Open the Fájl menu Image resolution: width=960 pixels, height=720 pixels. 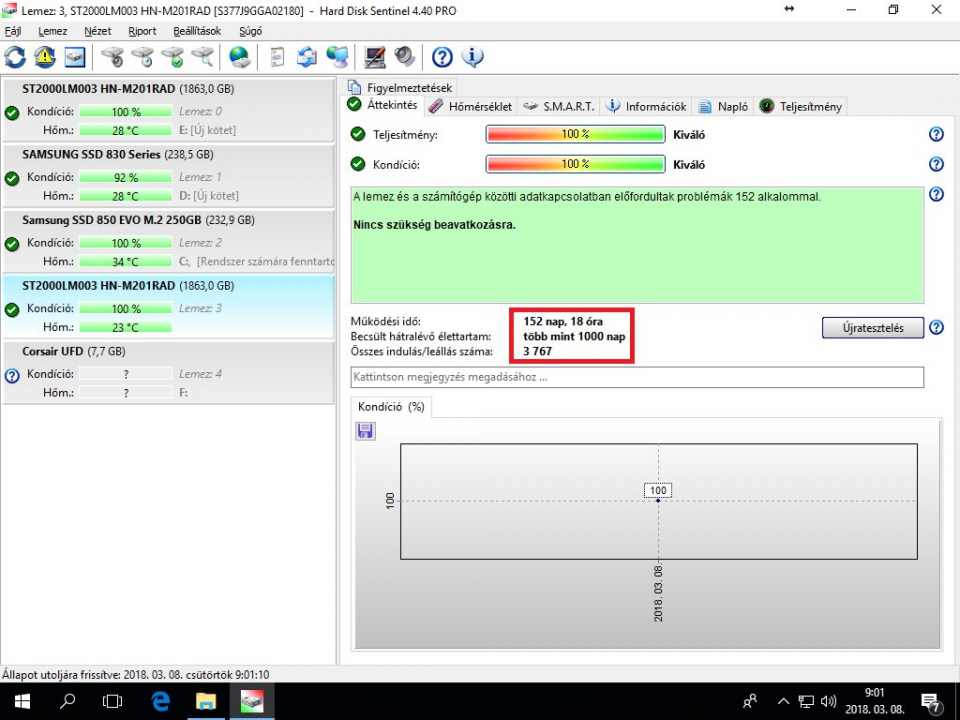click(13, 31)
